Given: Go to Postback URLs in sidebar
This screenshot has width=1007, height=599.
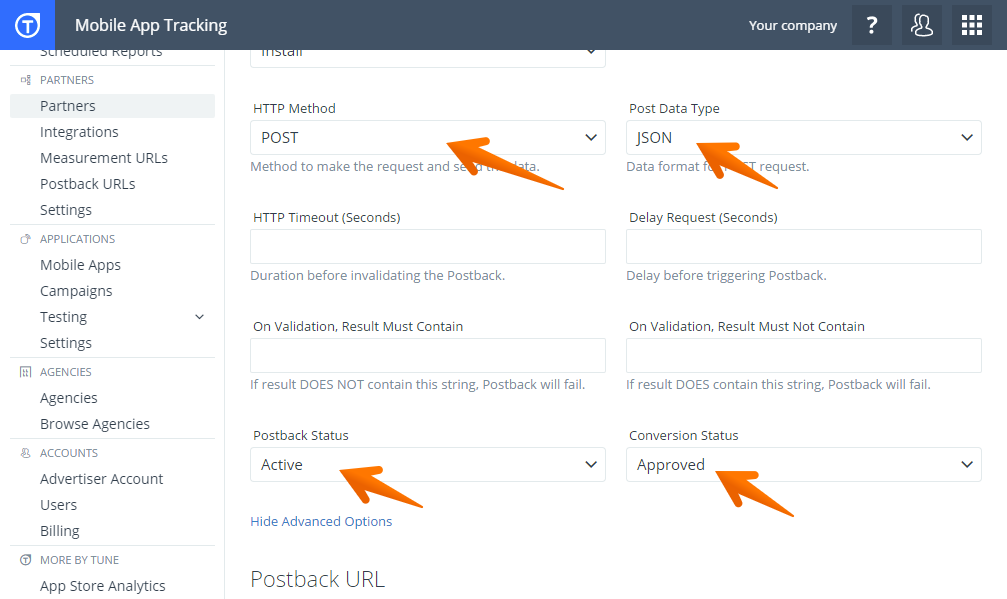Looking at the screenshot, I should [x=87, y=184].
